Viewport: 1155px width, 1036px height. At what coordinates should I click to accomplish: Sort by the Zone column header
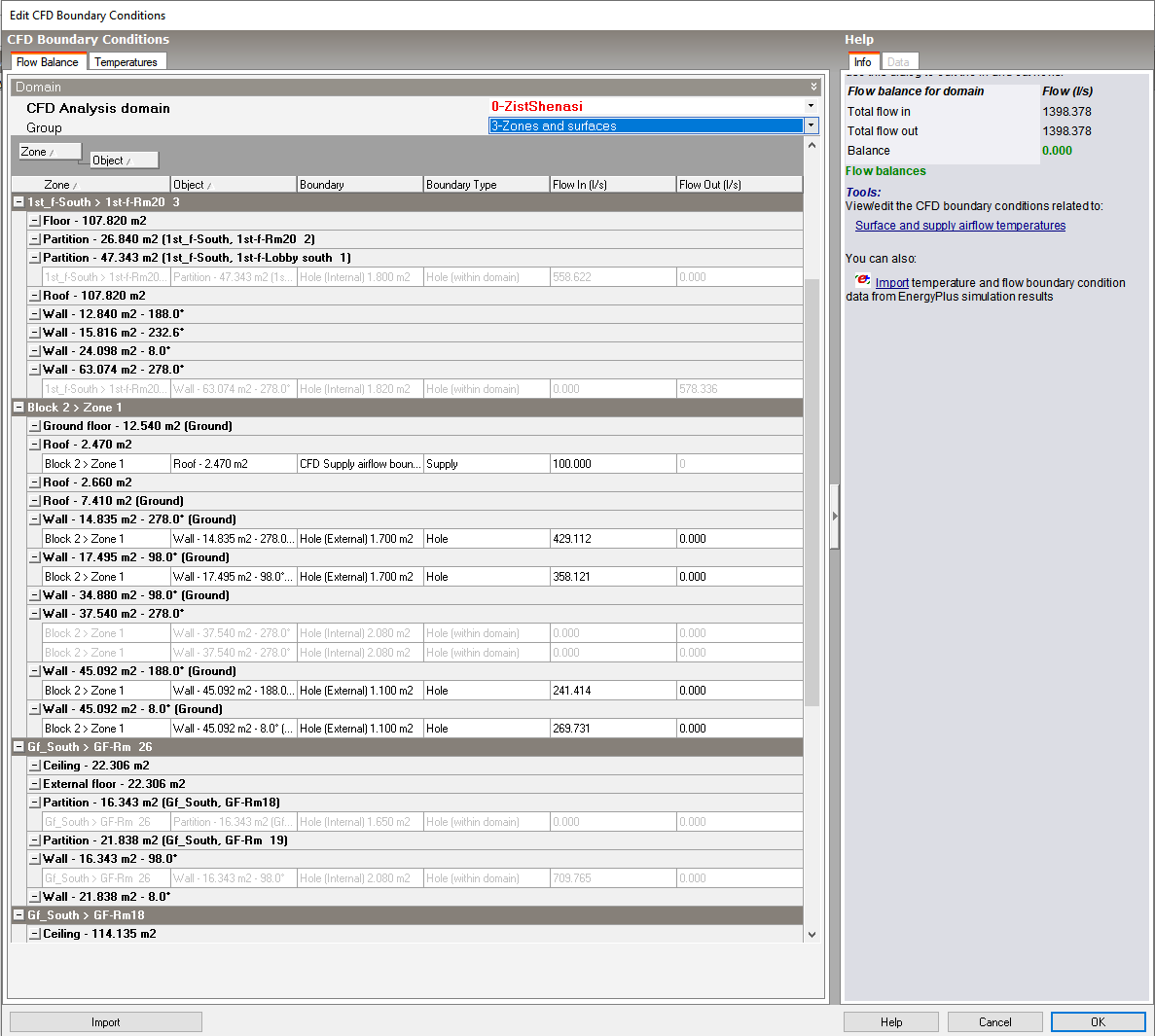(x=91, y=185)
